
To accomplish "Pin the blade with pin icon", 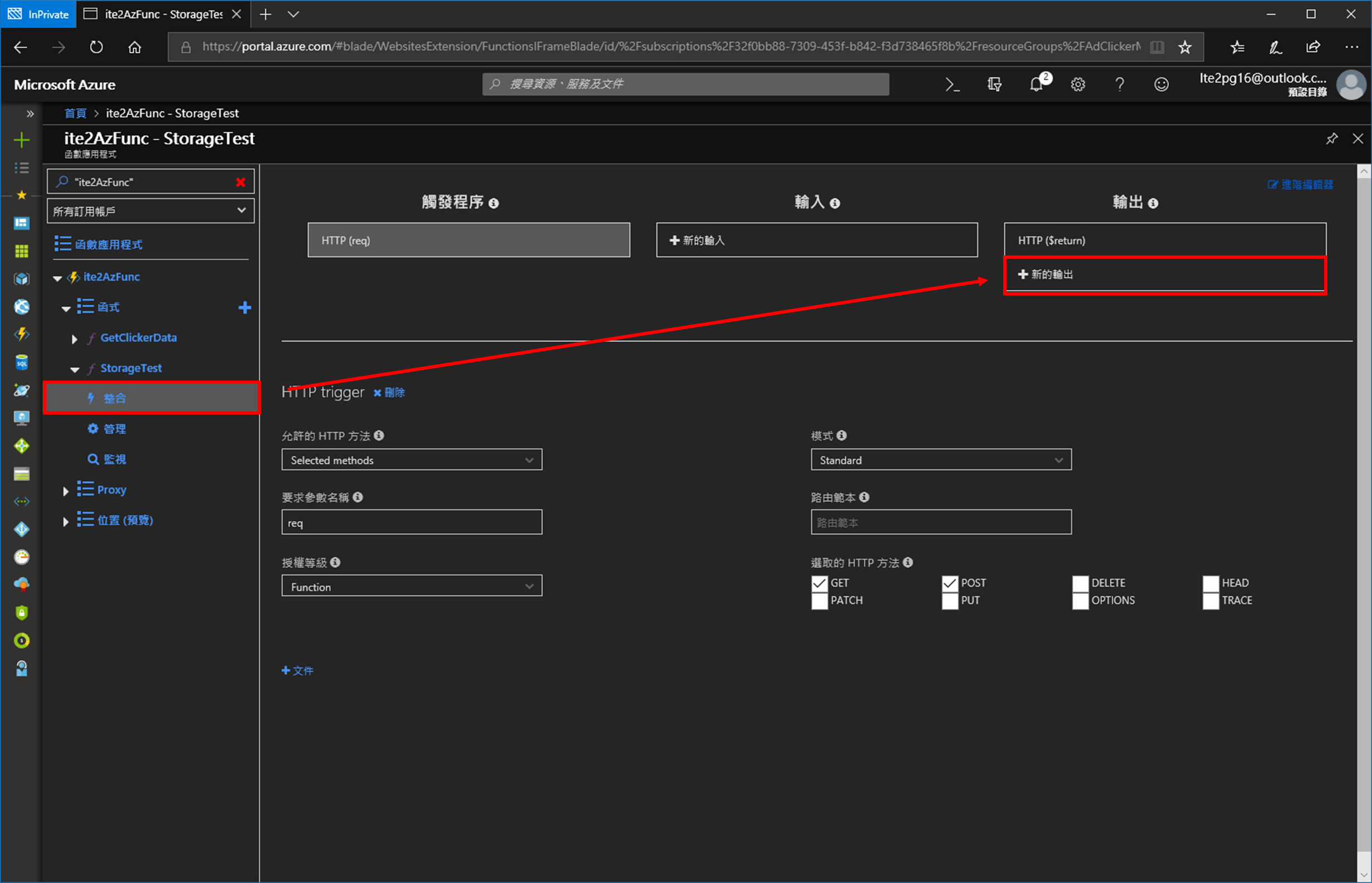I will [x=1332, y=139].
